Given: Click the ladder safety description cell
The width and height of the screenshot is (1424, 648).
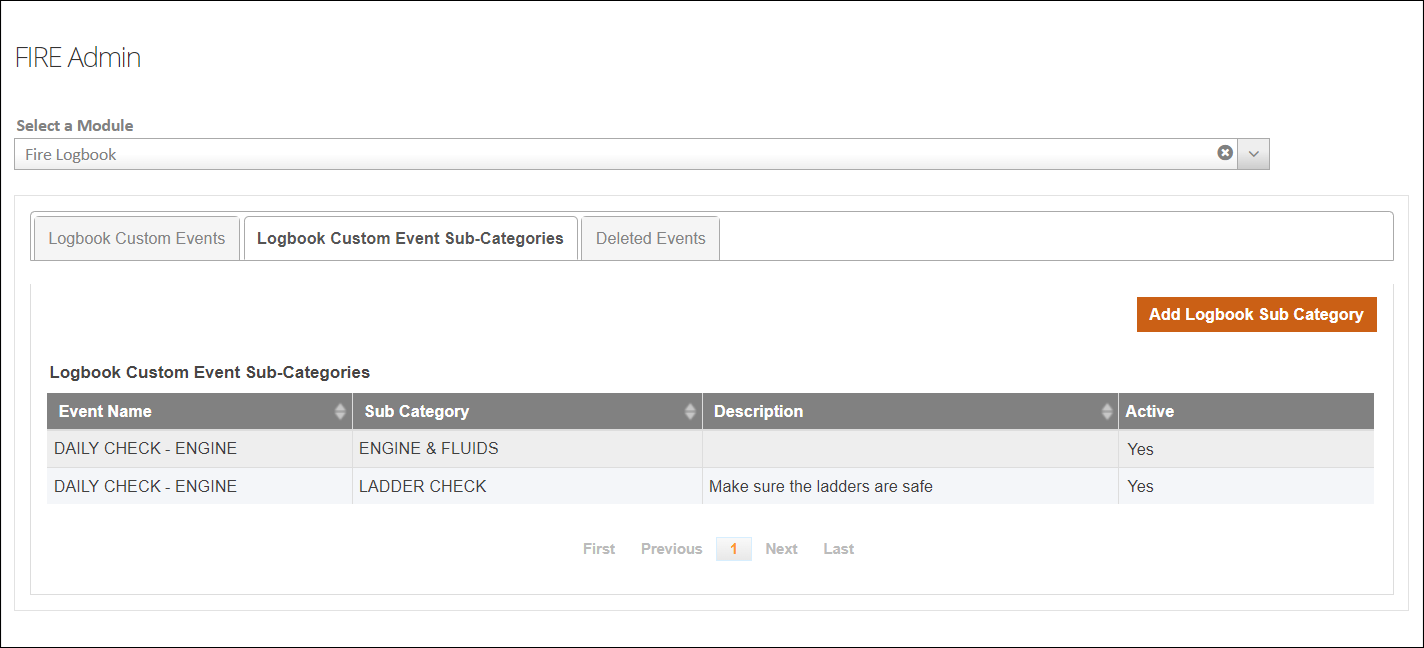Looking at the screenshot, I should pyautogui.click(x=820, y=487).
